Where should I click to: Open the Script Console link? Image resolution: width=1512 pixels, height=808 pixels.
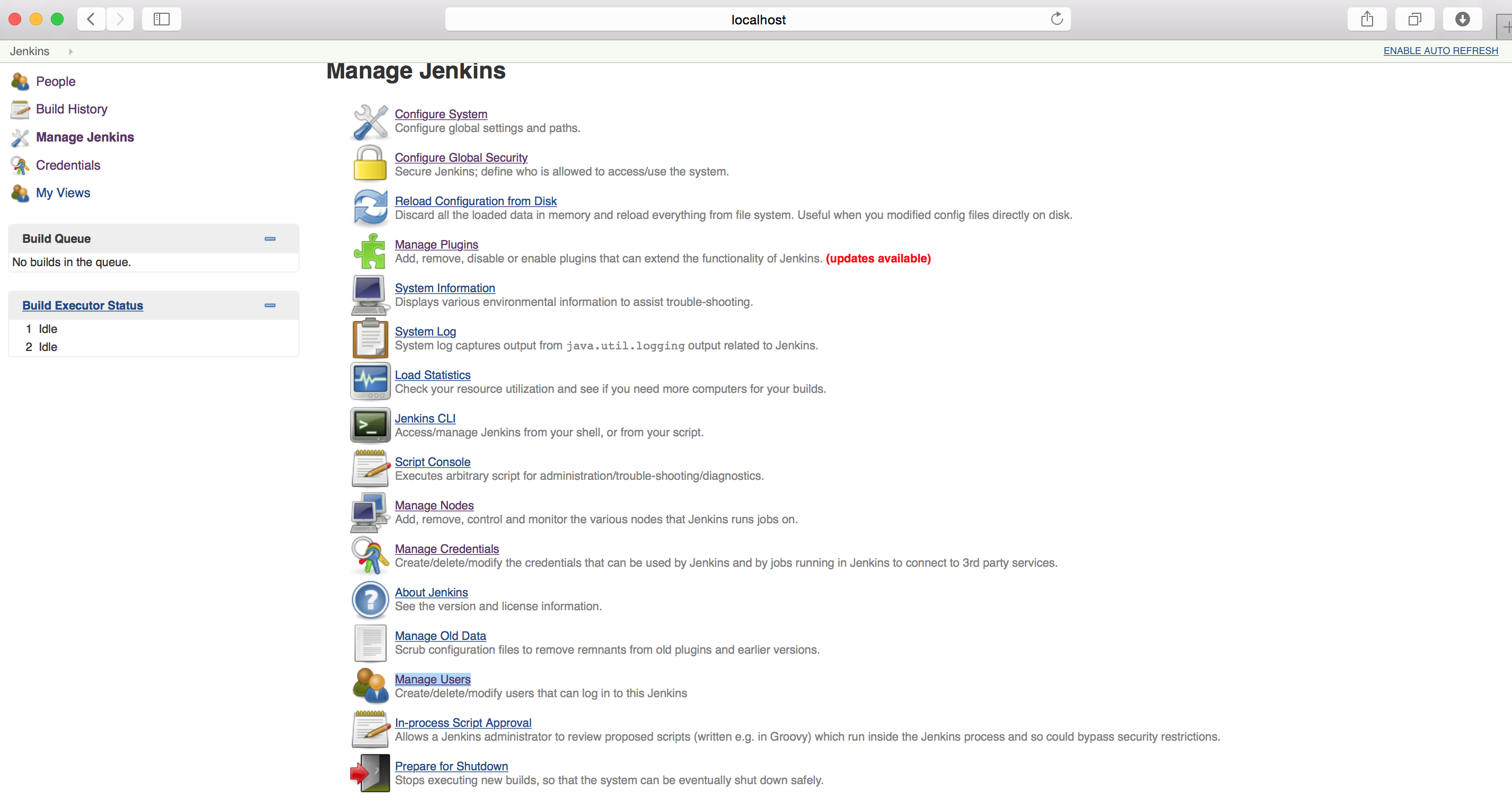point(433,462)
